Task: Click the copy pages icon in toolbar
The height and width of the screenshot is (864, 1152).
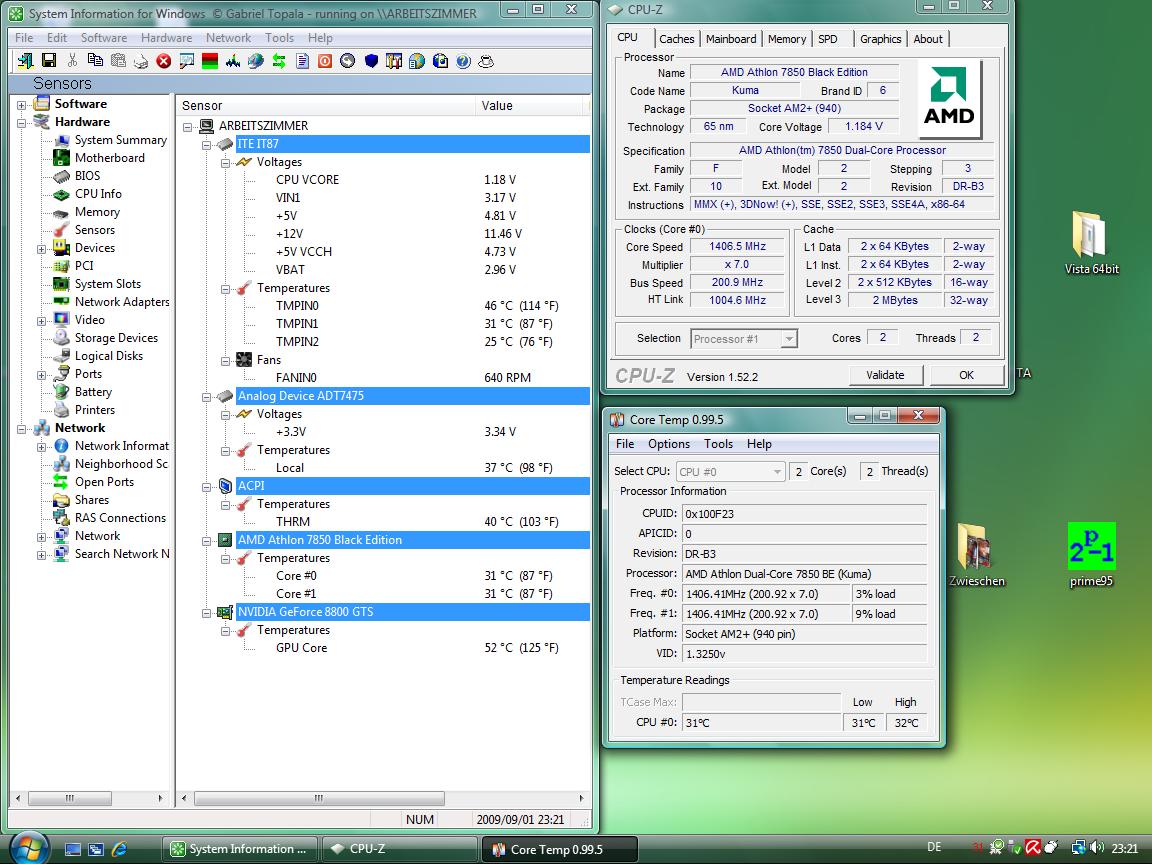Action: (95, 61)
